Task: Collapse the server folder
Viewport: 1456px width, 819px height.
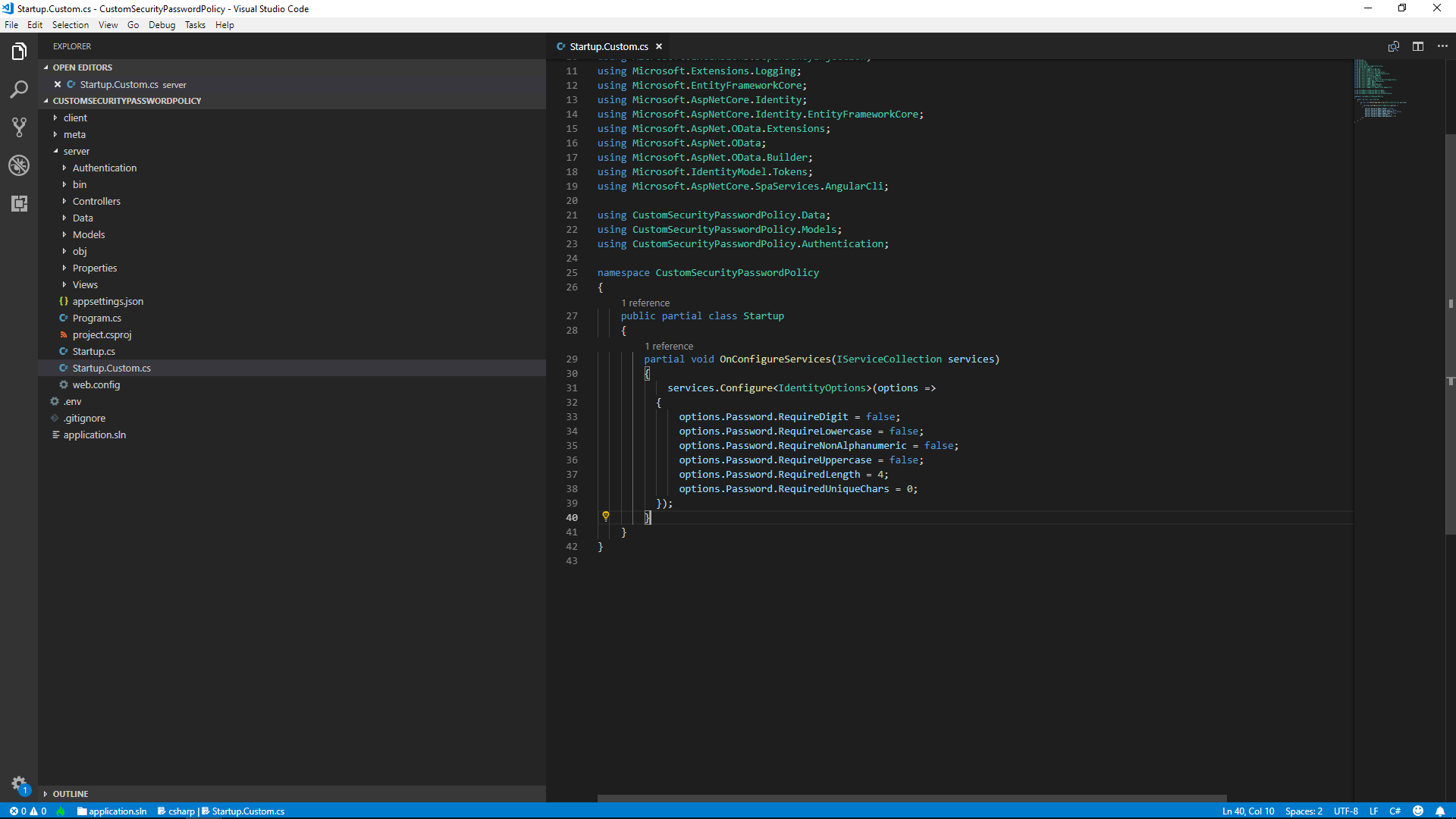Action: [x=292, y=151]
